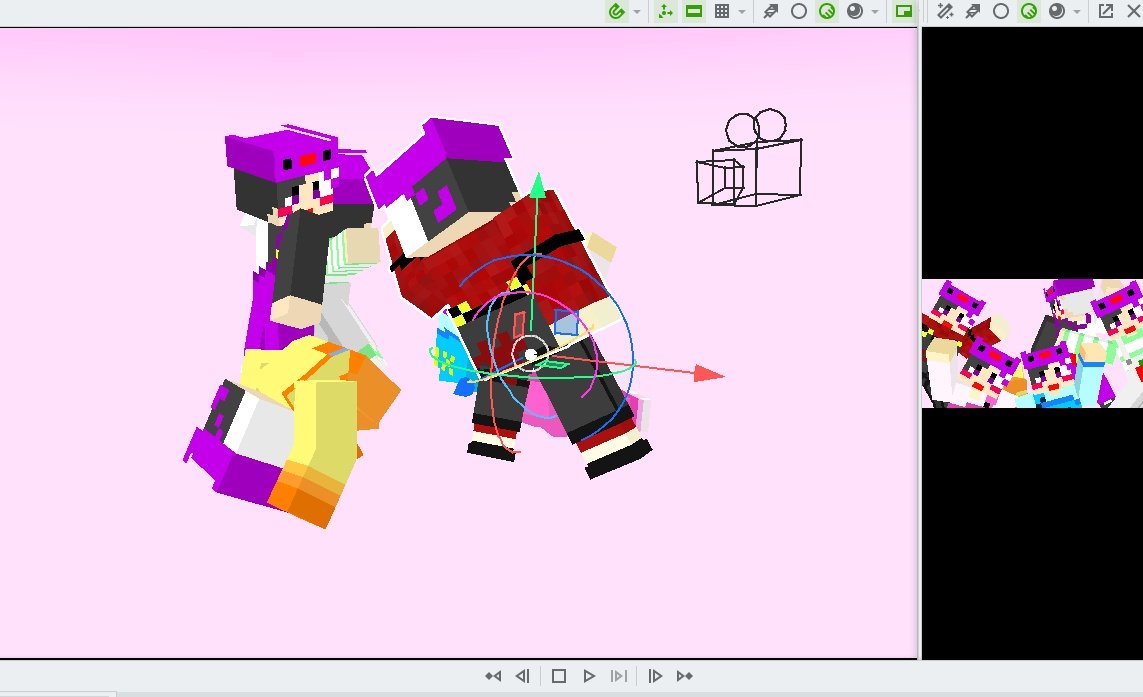Click the blue square plane handle on gizmo

(566, 322)
